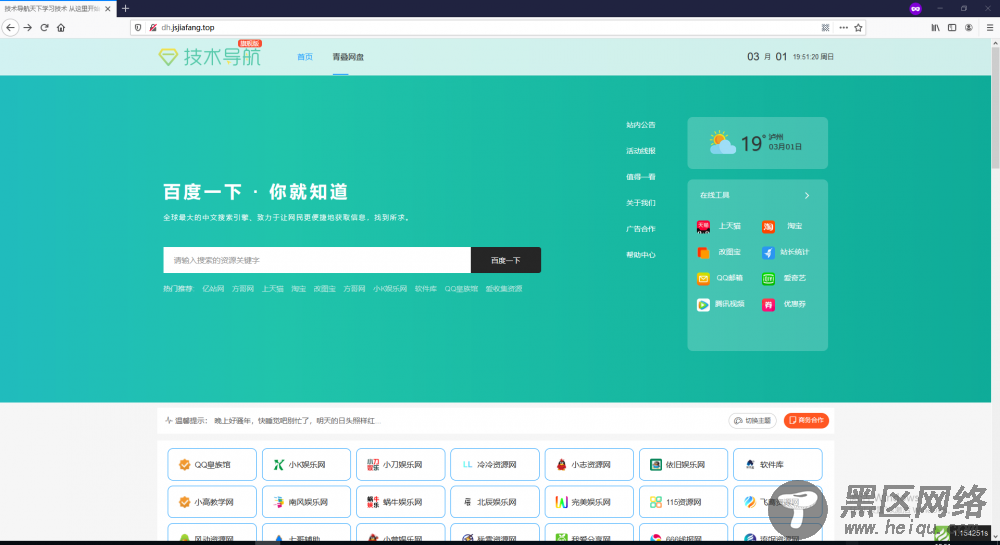Open the 115资源网 site card
Screen dimensions: 1000x545
point(683,502)
